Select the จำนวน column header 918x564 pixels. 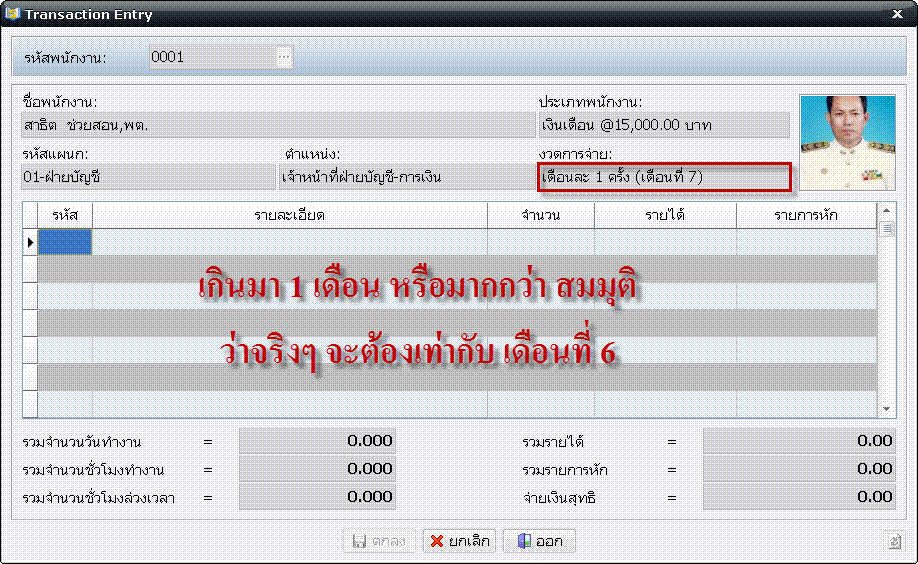point(540,215)
